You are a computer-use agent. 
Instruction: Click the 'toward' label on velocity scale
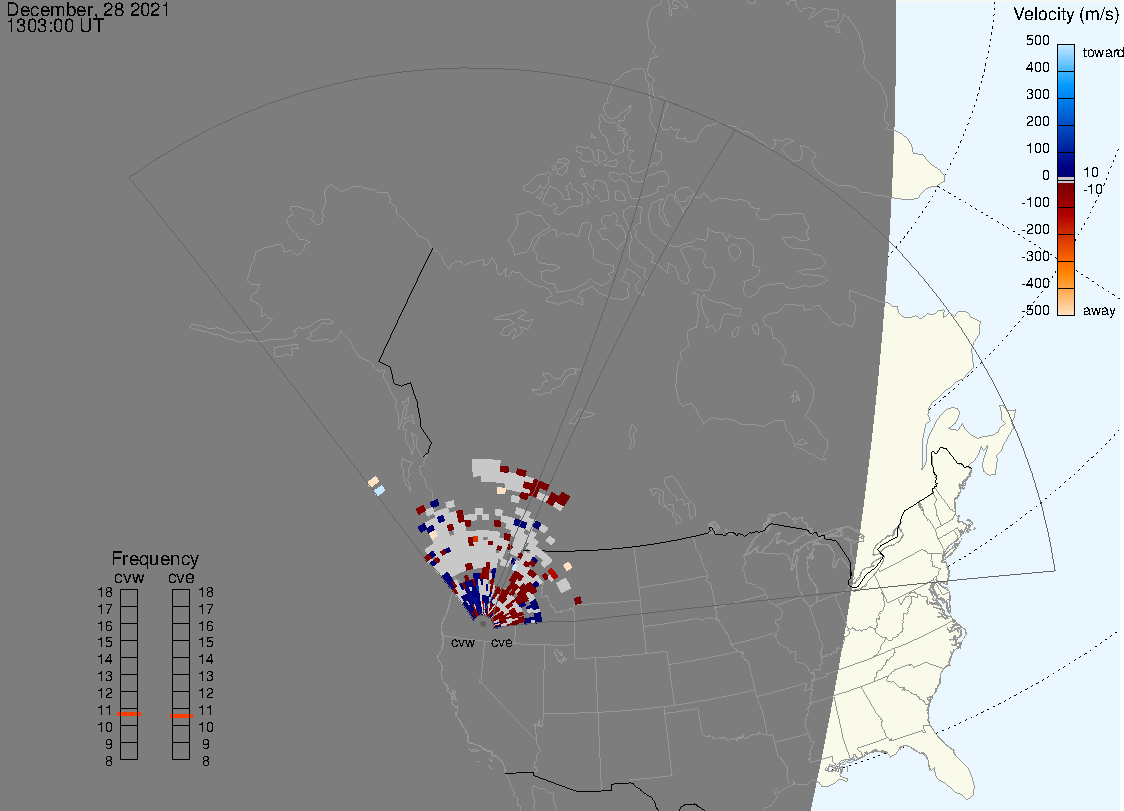[x=1102, y=52]
